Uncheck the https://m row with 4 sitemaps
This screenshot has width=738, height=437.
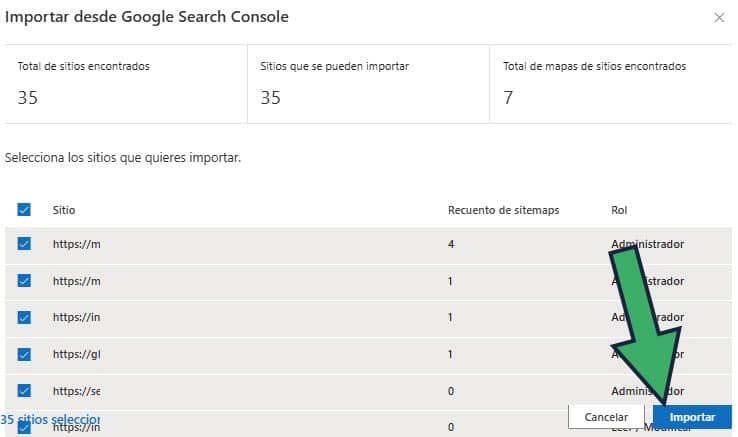pos(24,243)
